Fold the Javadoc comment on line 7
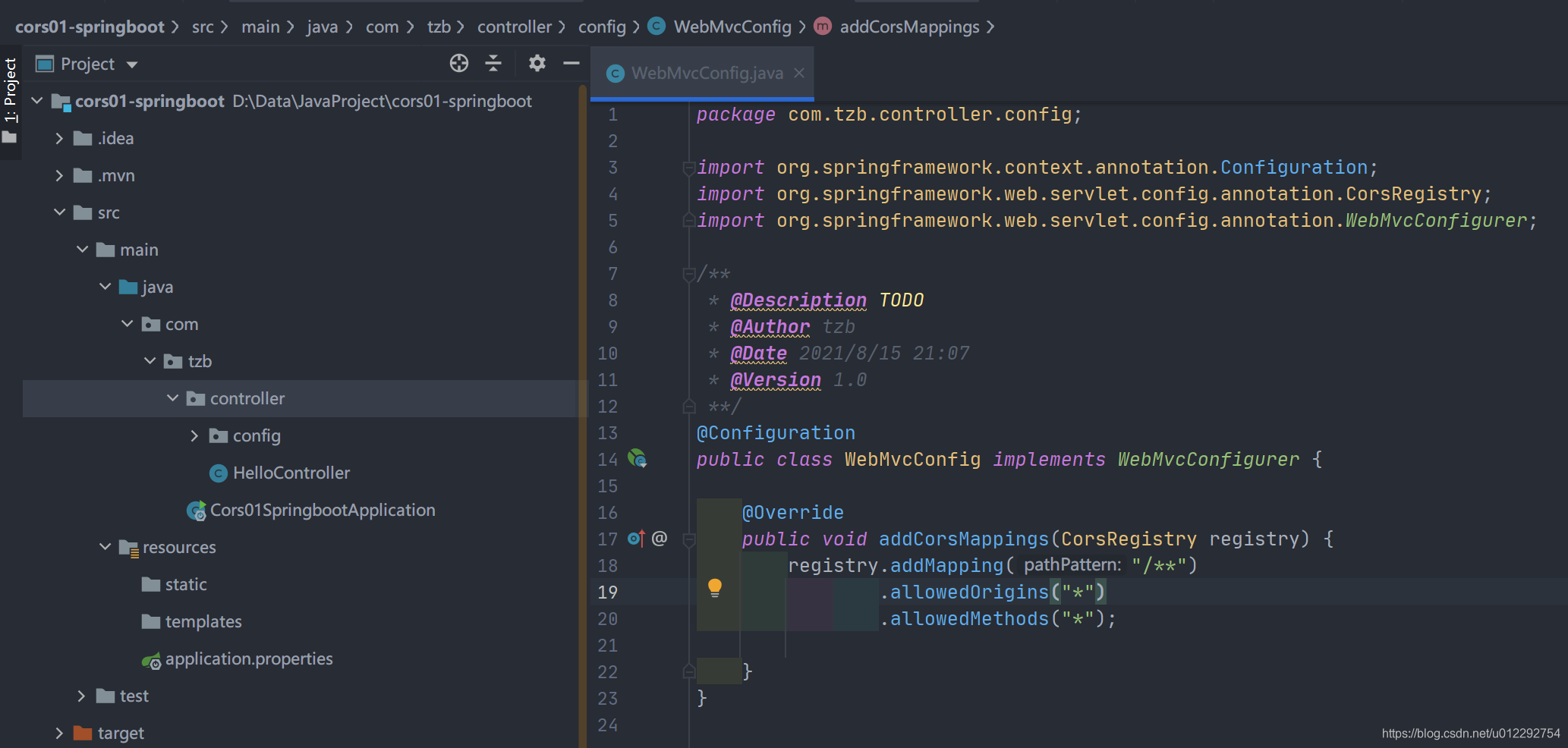The width and height of the screenshot is (1568, 748). (688, 273)
